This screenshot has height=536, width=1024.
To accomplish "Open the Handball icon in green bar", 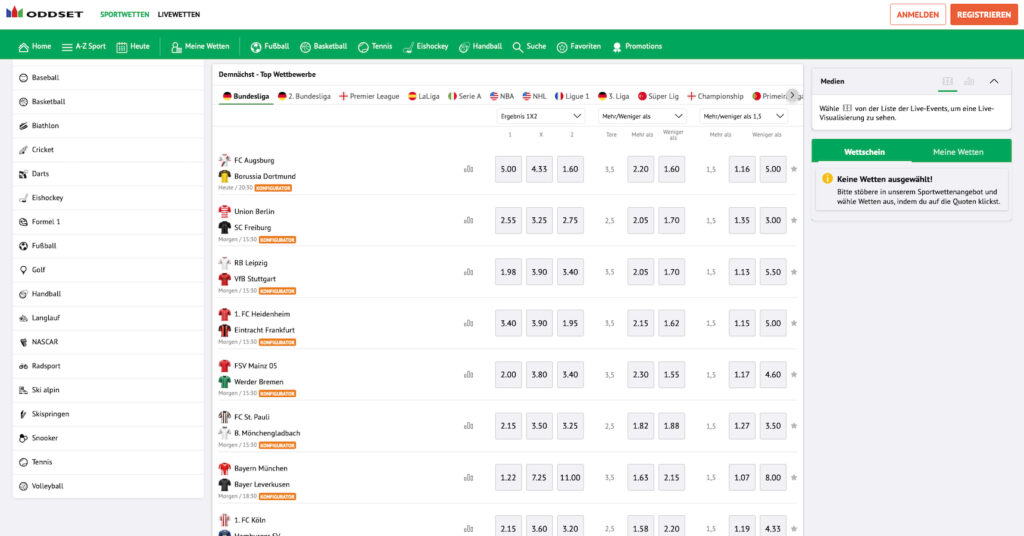I will 464,47.
